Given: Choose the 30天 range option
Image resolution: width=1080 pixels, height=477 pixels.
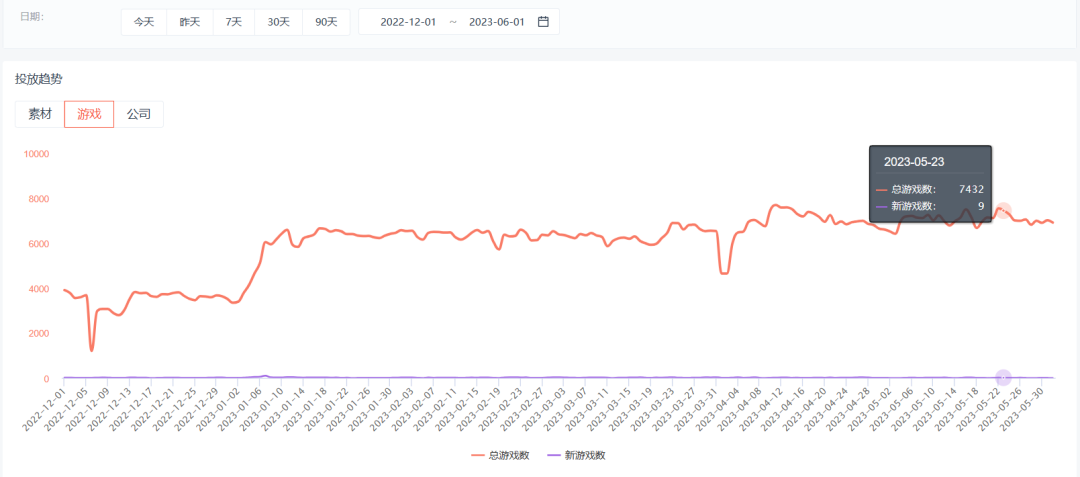Looking at the screenshot, I should (x=278, y=21).
